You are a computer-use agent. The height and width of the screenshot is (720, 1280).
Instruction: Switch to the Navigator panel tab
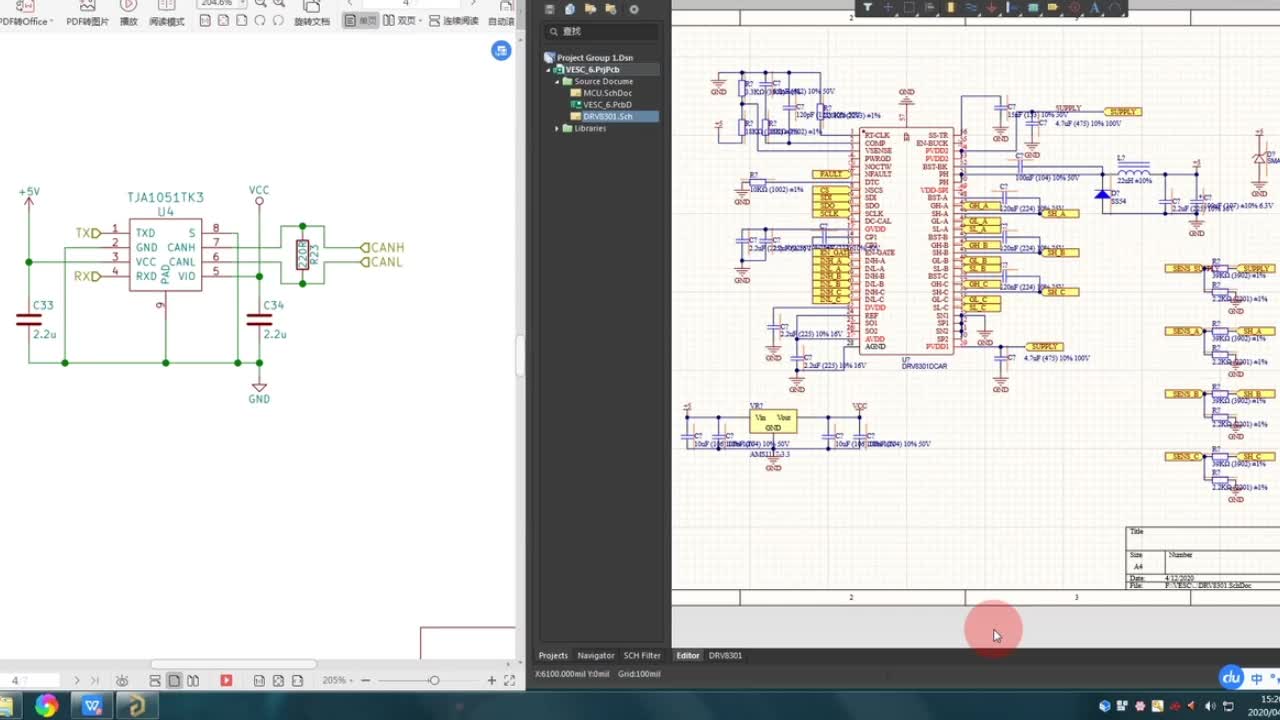[x=596, y=656]
